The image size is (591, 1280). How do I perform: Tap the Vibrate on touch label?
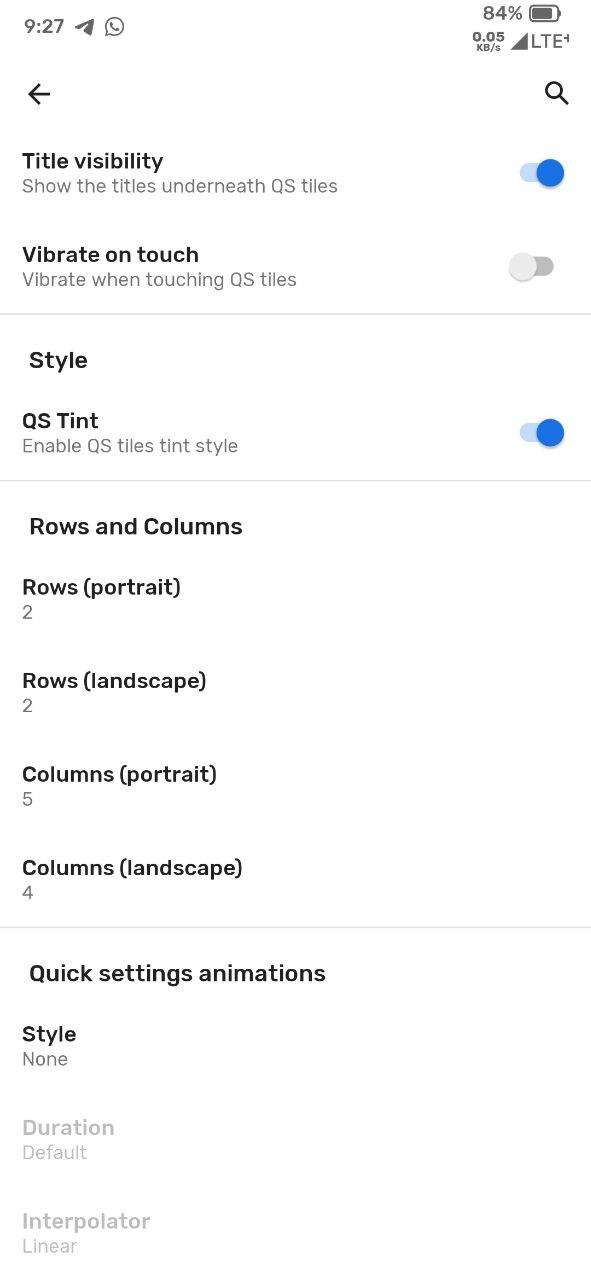tap(111, 255)
